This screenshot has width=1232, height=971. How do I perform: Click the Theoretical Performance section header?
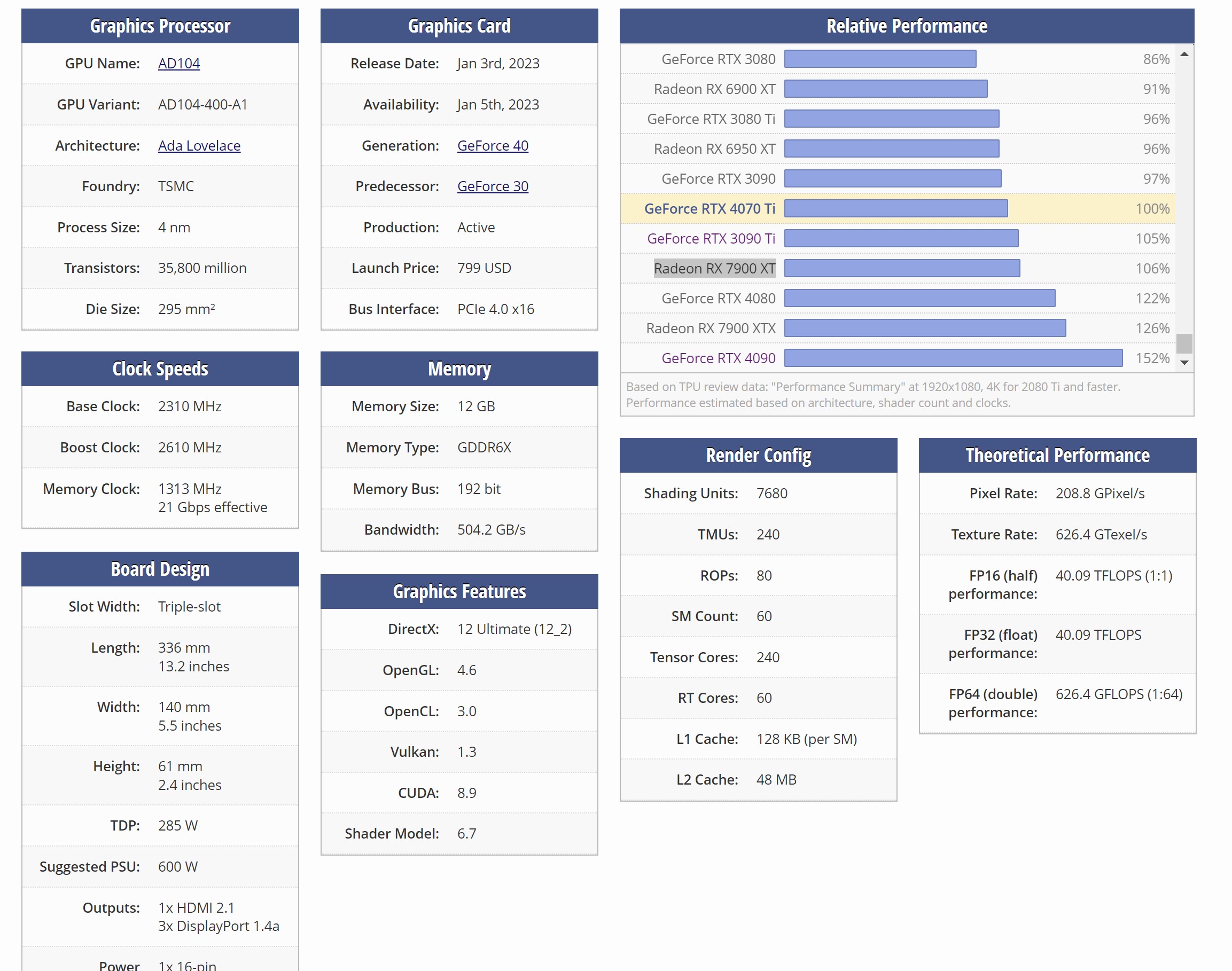(x=1057, y=456)
